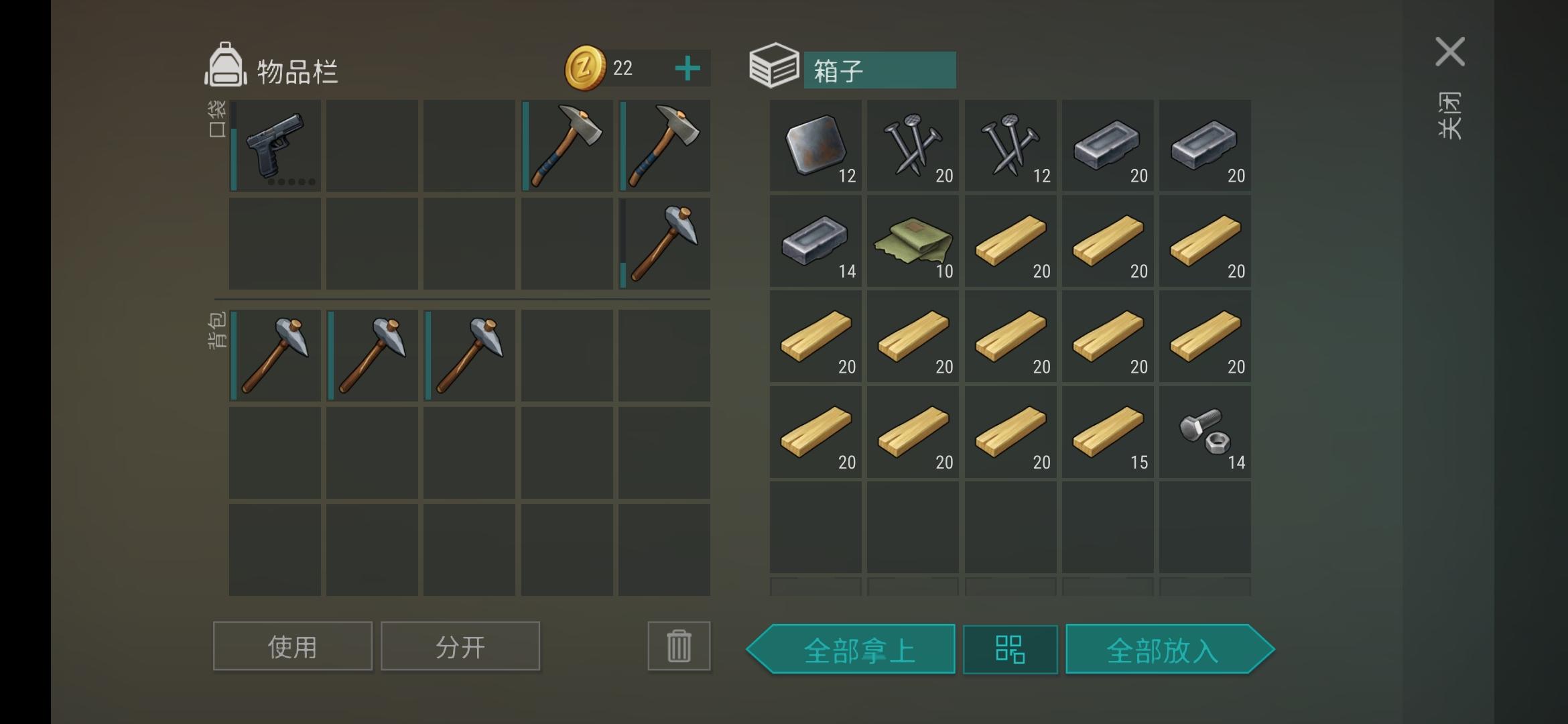Pick the plank stack of 15

point(1108,432)
